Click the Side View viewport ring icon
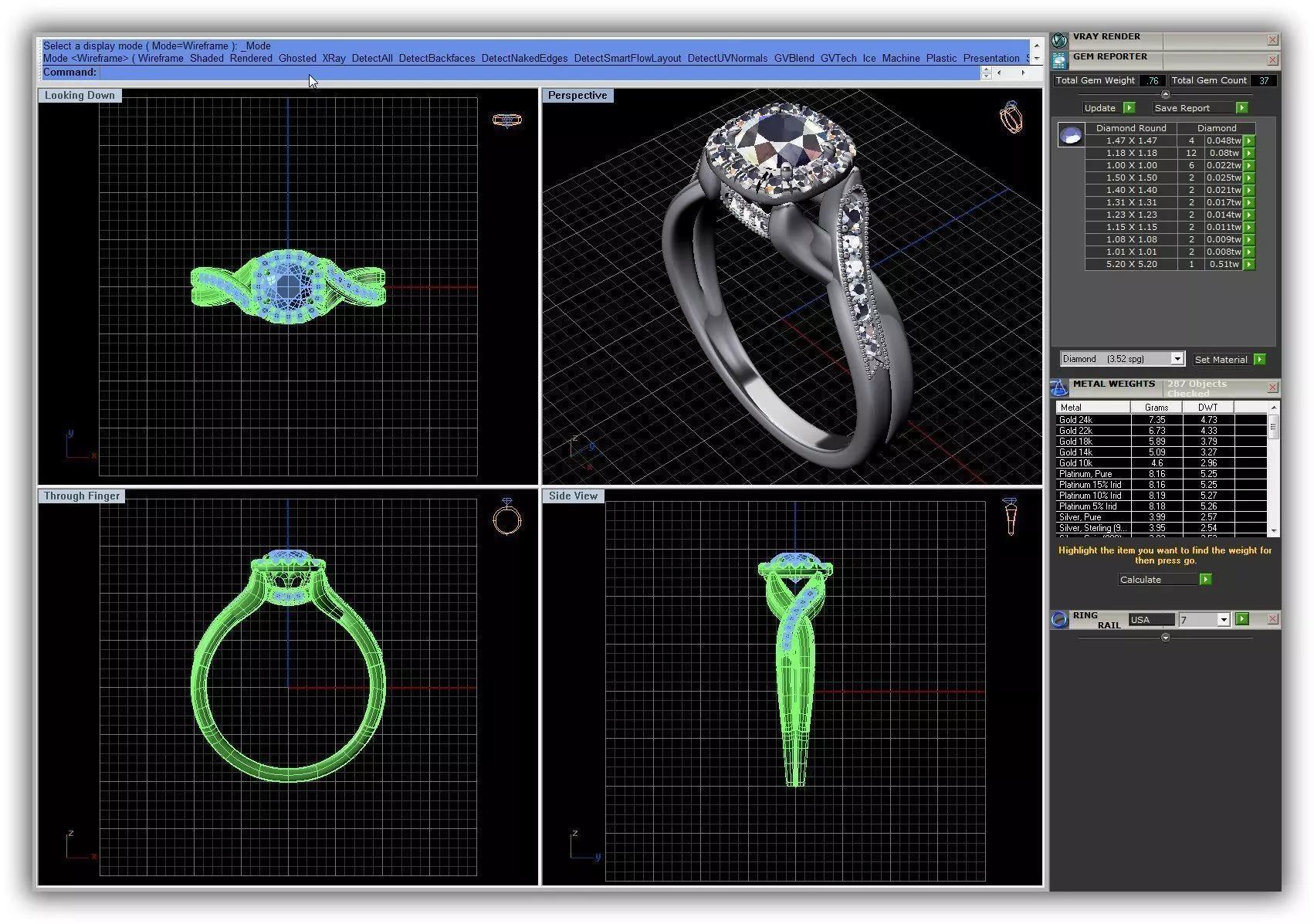 coord(1011,516)
